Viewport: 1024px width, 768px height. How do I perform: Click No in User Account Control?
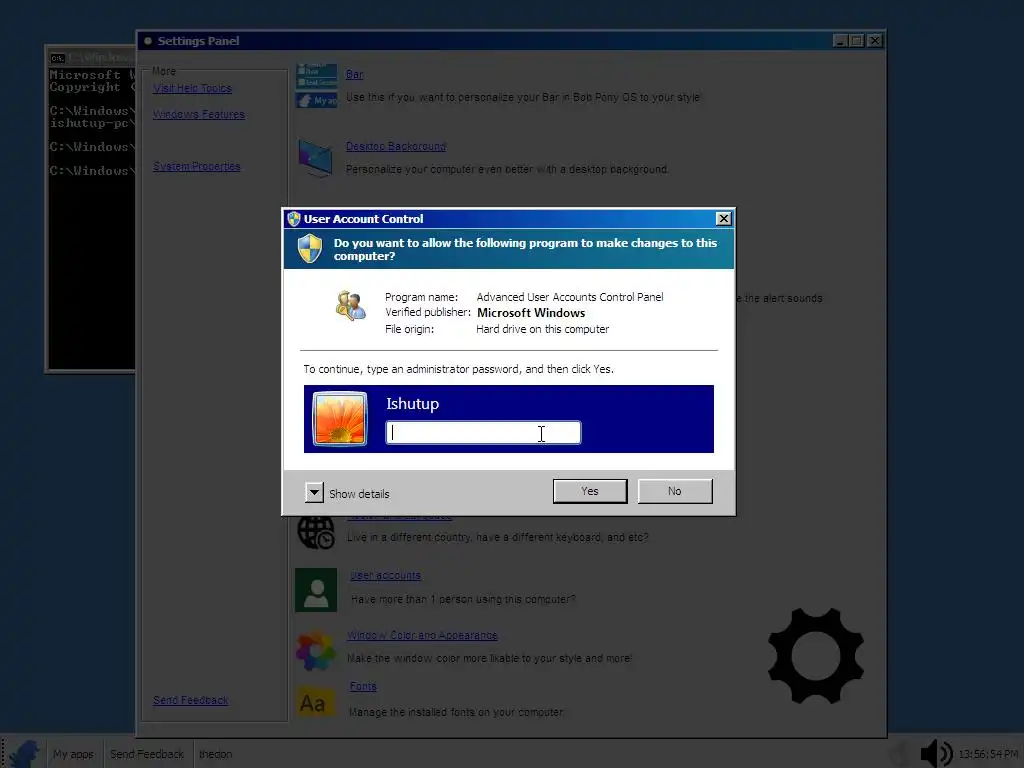click(675, 491)
